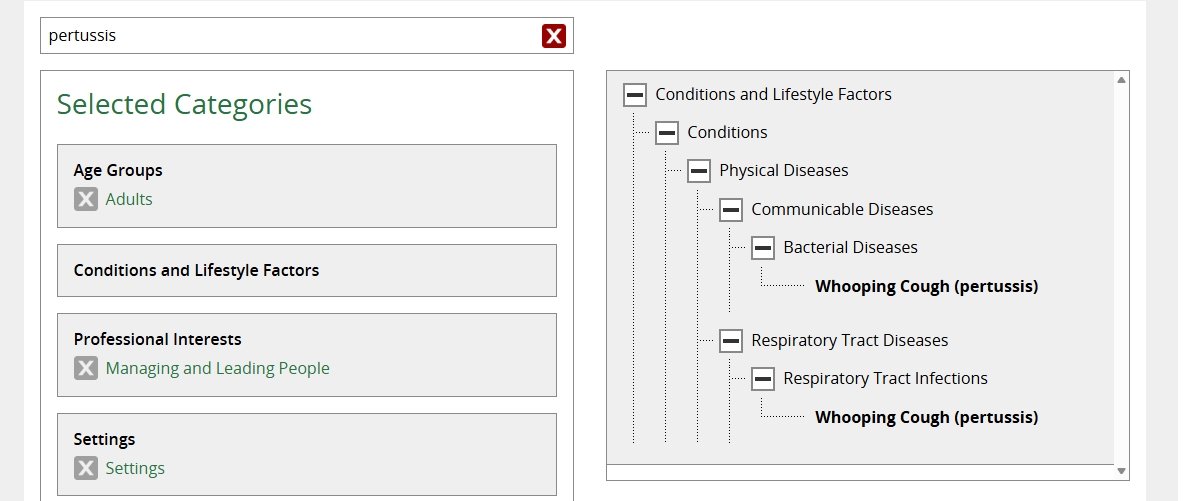This screenshot has width=1187, height=501.
Task: Collapse the Respiratory Tract Infections node
Action: 763,379
